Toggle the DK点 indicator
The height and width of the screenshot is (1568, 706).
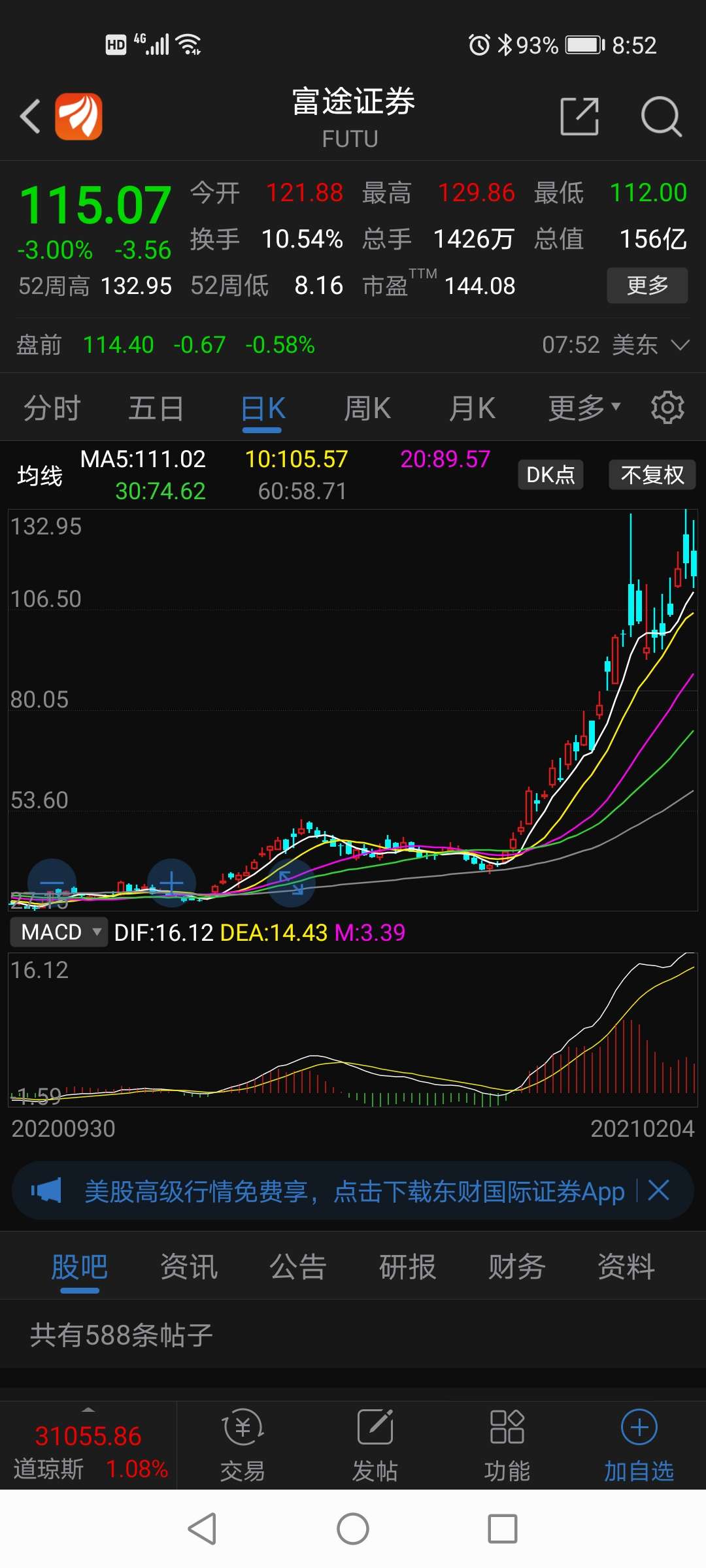(550, 474)
